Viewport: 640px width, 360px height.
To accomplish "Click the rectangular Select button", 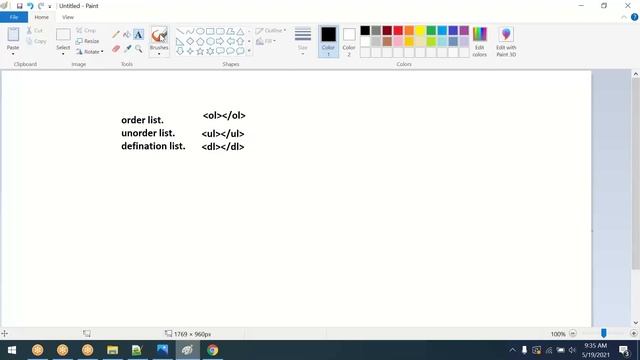I will click(63, 35).
